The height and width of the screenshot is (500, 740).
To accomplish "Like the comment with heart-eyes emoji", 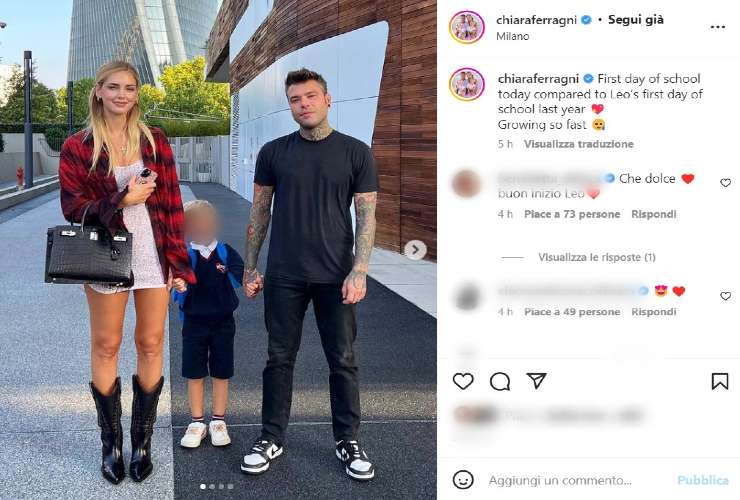I will coord(725,296).
